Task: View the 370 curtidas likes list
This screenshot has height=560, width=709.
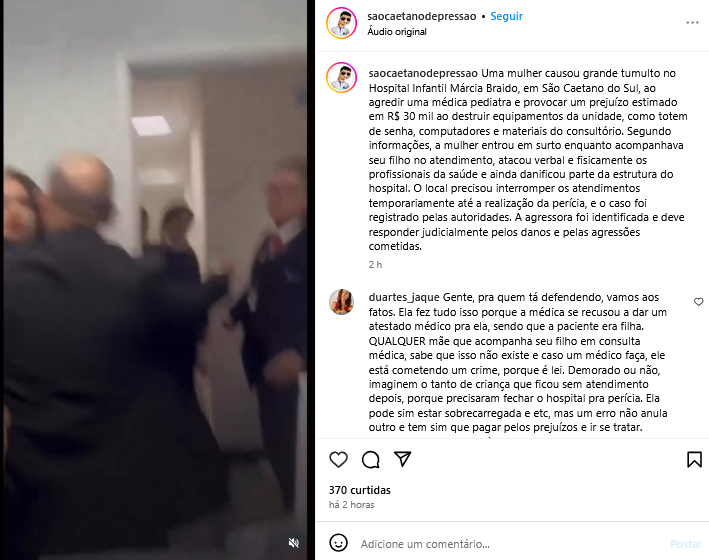Action: [359, 490]
